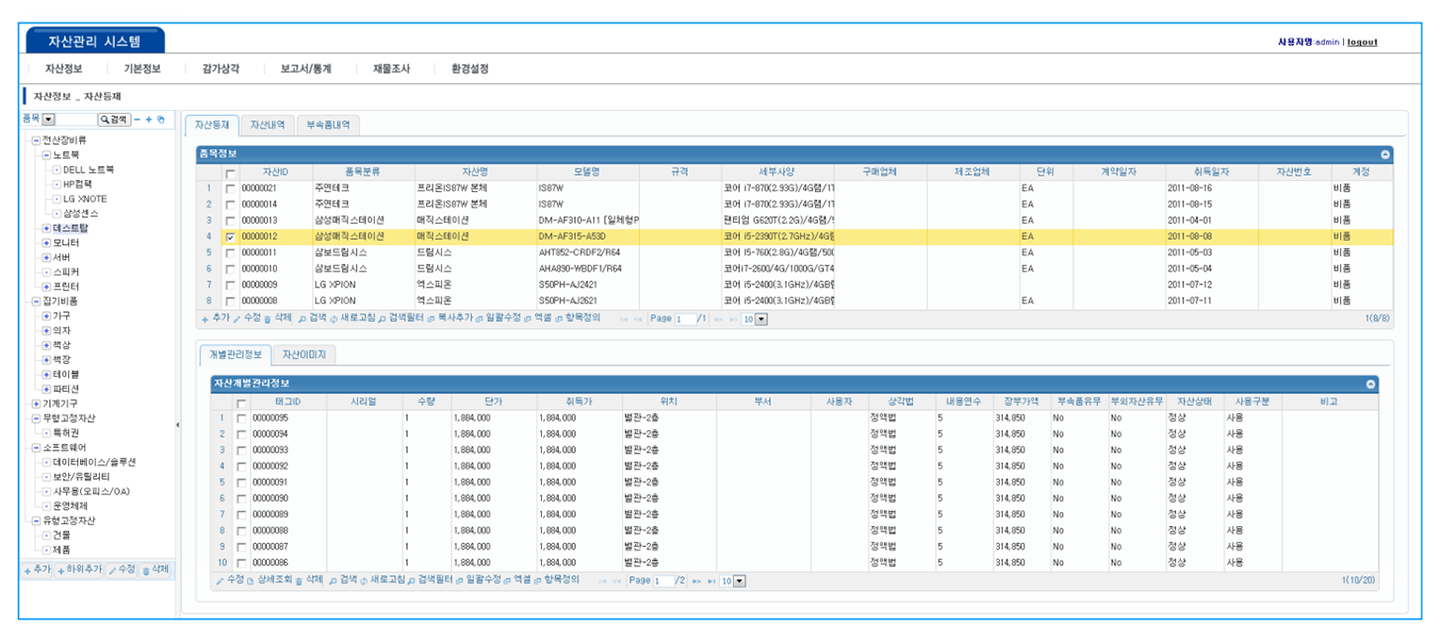The width and height of the screenshot is (1440, 638).
Task: Uncheck the checkbox for asset 00000012
Action: [x=231, y=237]
